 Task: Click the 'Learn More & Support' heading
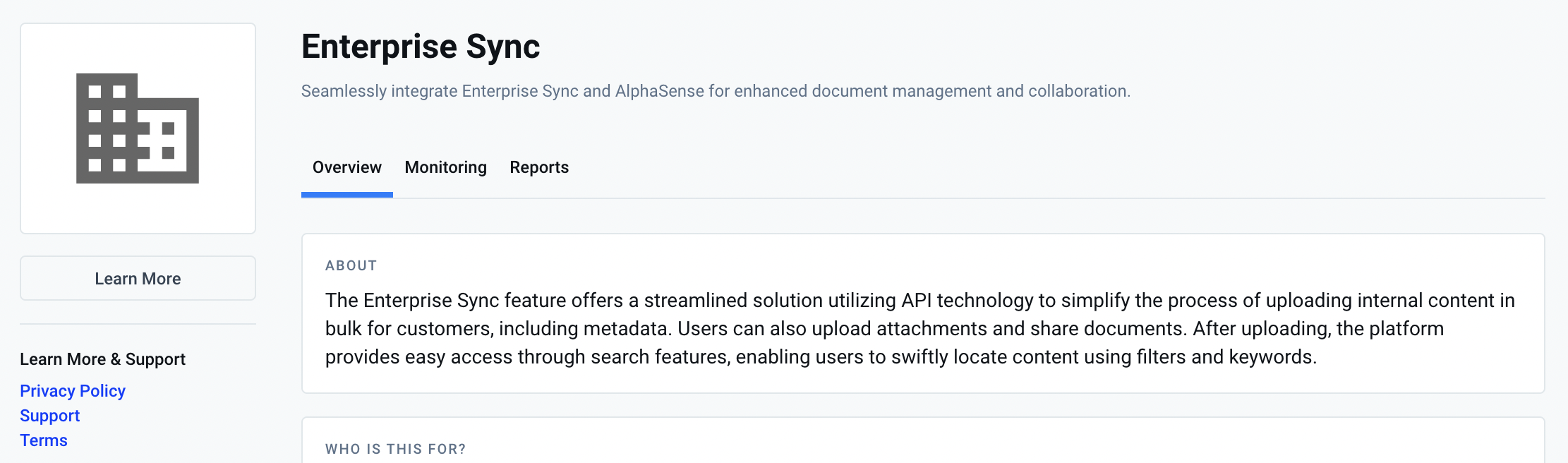click(x=103, y=359)
